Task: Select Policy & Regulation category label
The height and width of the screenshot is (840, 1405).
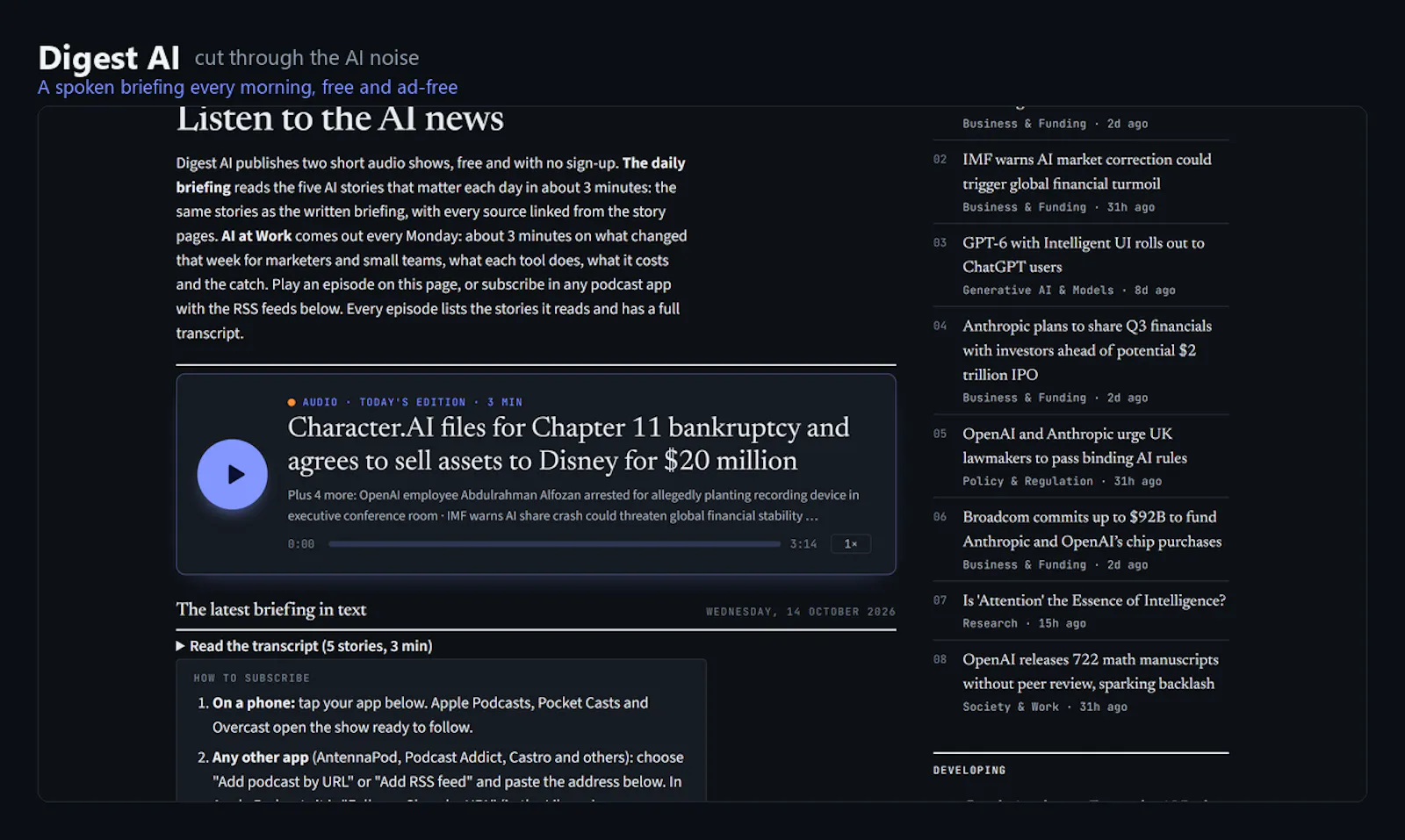Action: tap(1027, 482)
